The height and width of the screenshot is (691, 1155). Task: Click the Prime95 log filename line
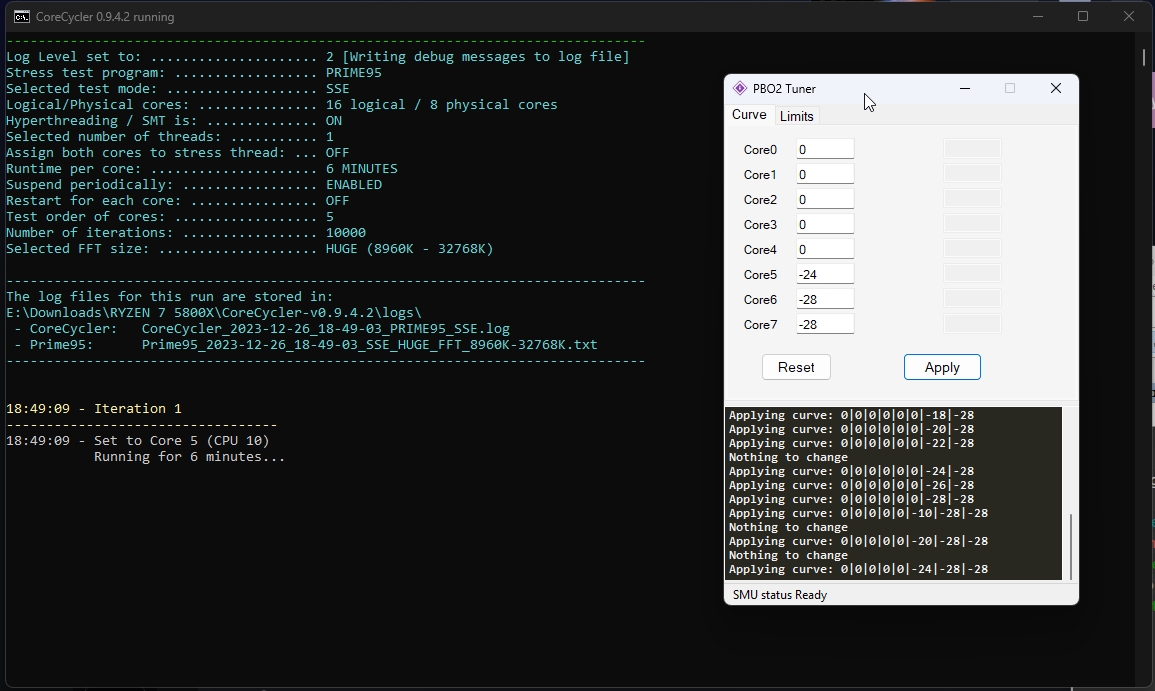click(306, 345)
